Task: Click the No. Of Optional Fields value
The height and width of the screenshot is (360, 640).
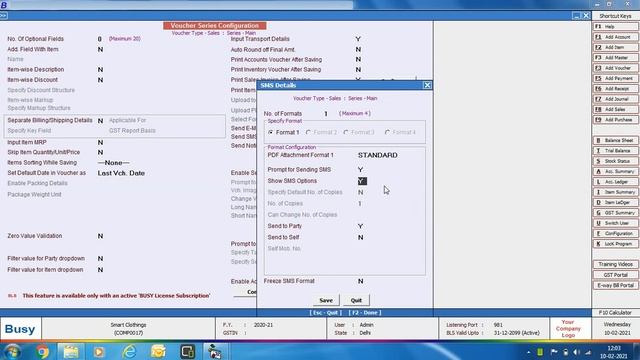Action: (100, 39)
